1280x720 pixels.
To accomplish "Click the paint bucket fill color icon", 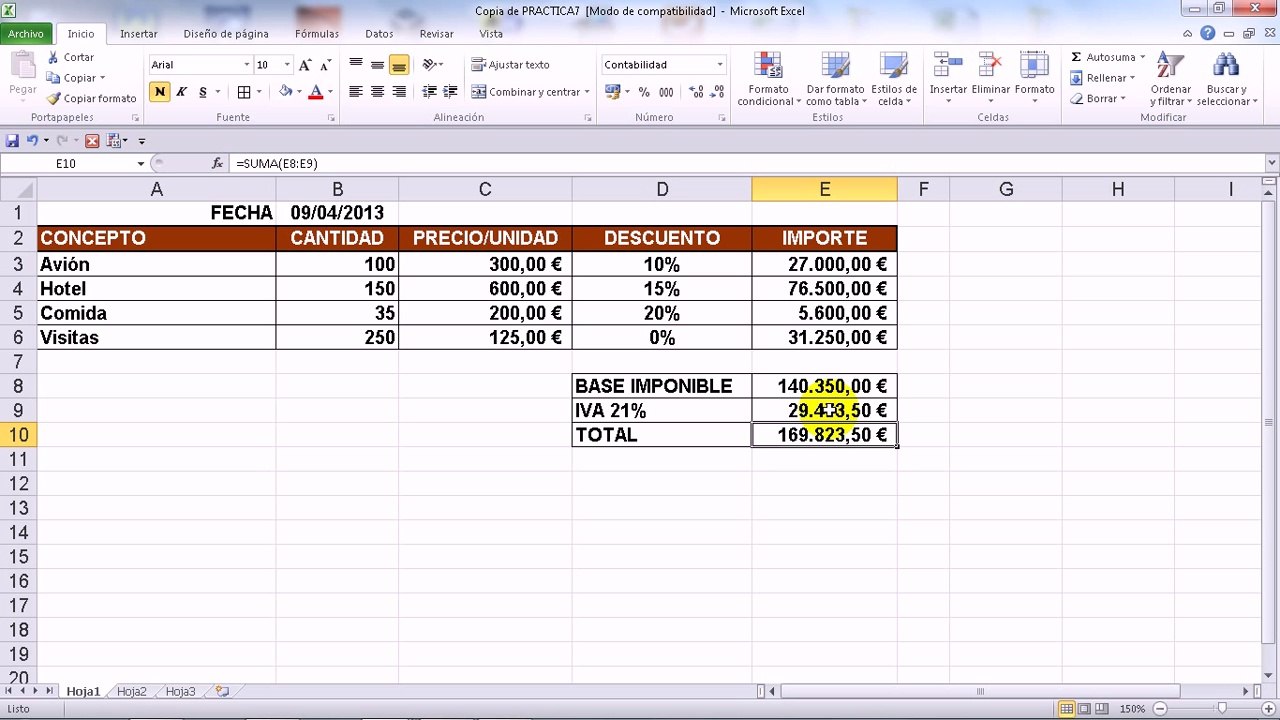I will pyautogui.click(x=286, y=92).
